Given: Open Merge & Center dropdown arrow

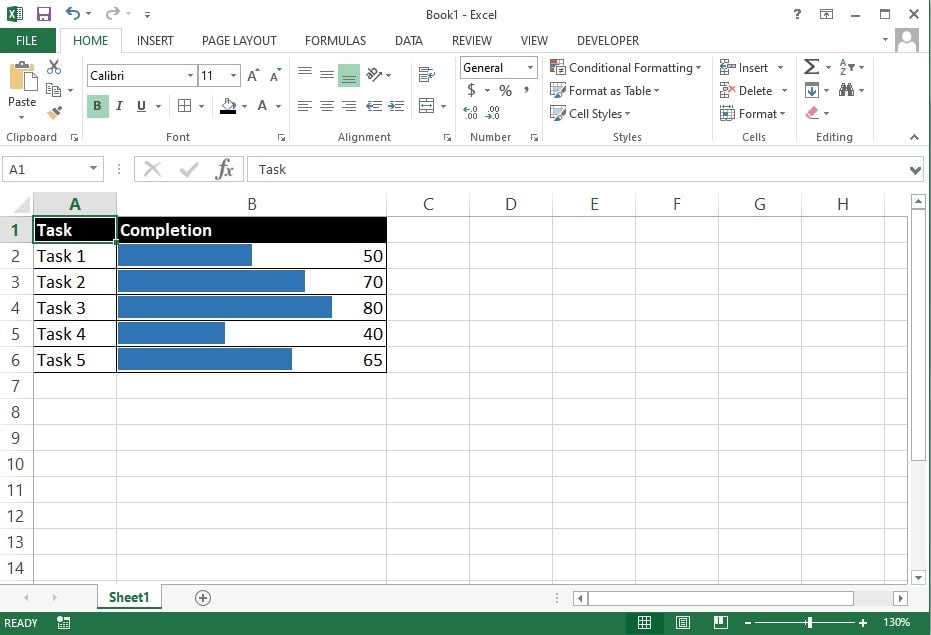Looking at the screenshot, I should coord(444,106).
